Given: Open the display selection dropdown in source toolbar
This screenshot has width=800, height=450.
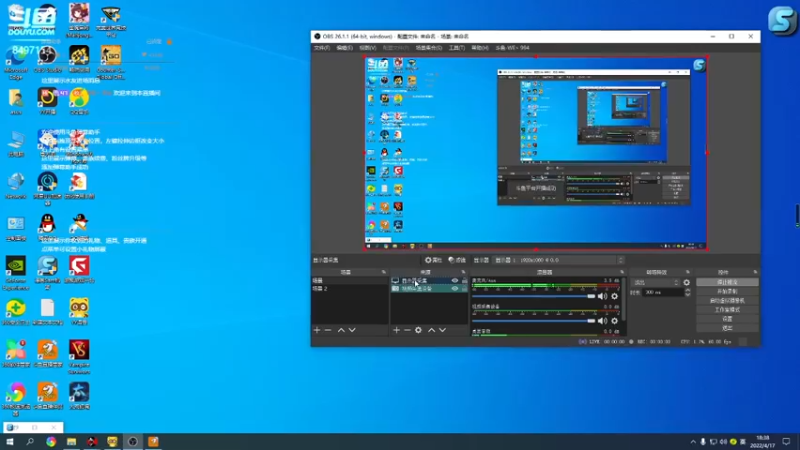Looking at the screenshot, I should pyautogui.click(x=559, y=260).
